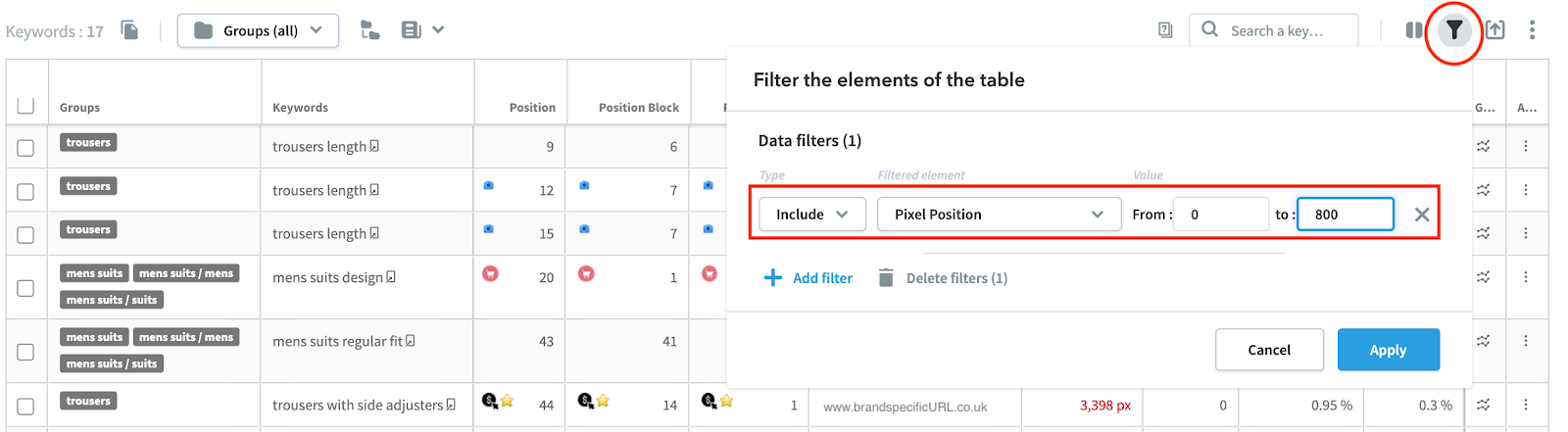
Task: Sort by the Position column header
Action: (532, 108)
